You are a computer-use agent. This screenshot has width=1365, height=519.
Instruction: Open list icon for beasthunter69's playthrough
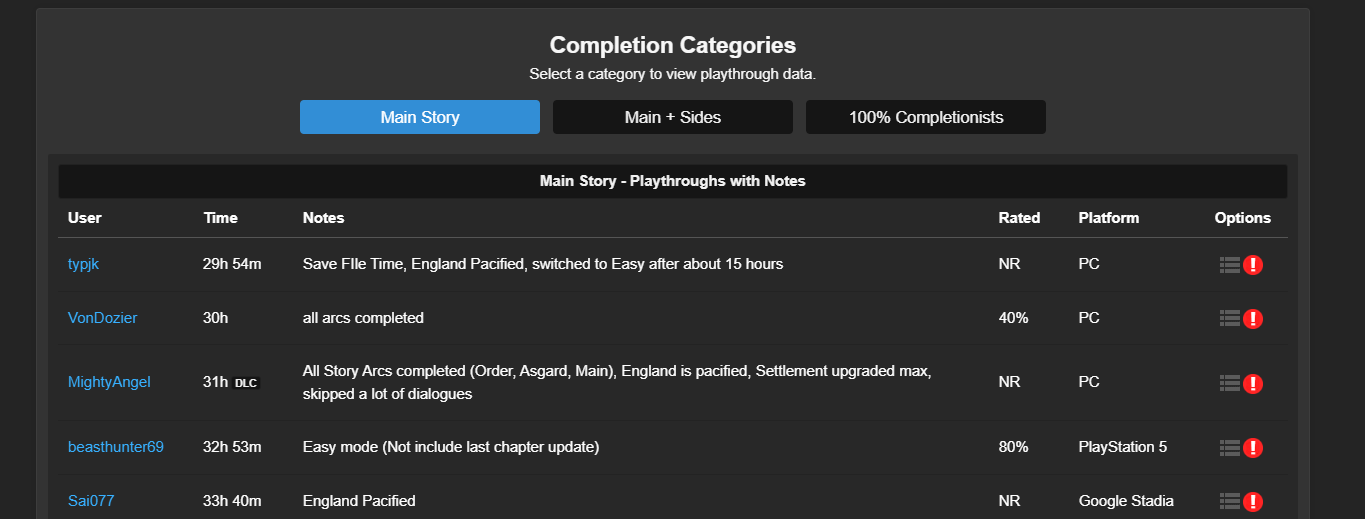[1230, 447]
